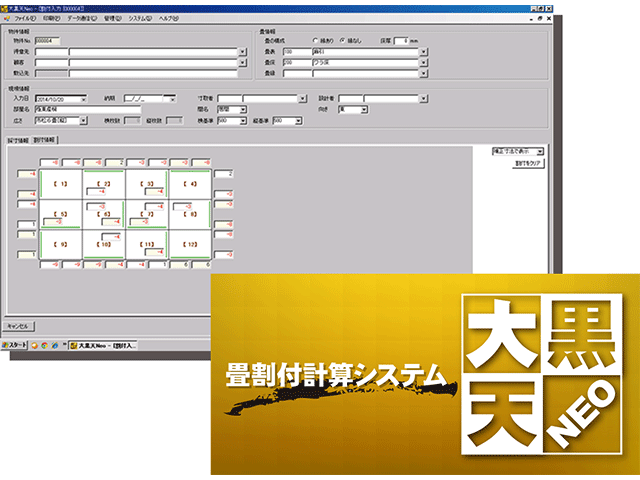
Task: Click the 物件No input field
Action: [47, 41]
